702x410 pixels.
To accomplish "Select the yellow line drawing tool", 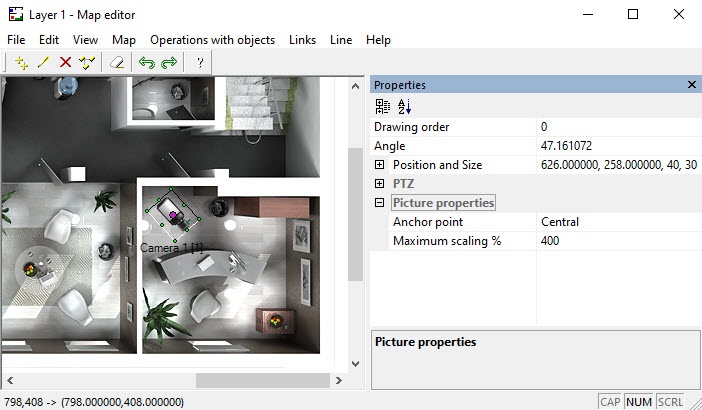I will tap(43, 63).
